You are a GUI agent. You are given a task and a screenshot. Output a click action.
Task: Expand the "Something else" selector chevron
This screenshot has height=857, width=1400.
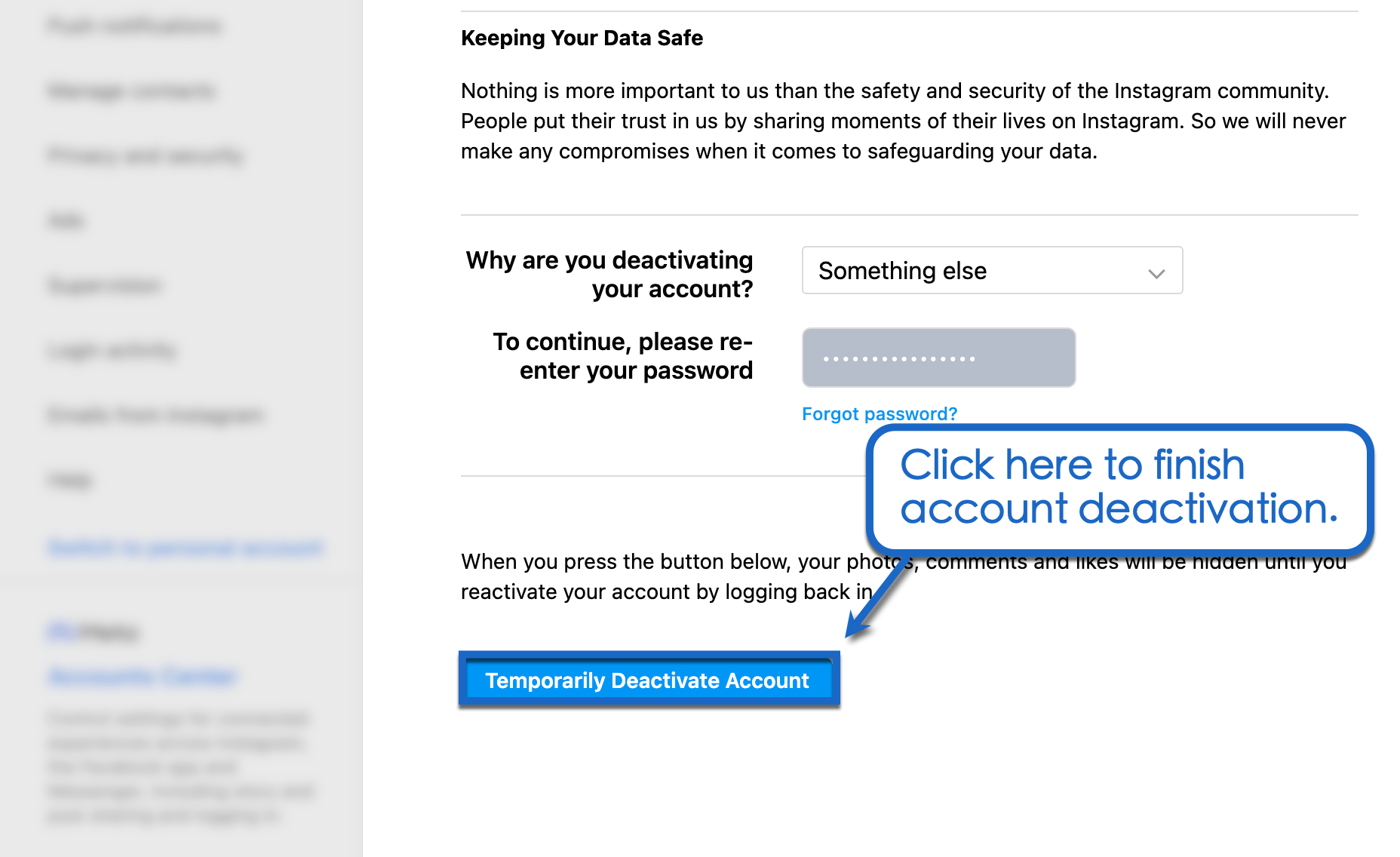click(1156, 274)
